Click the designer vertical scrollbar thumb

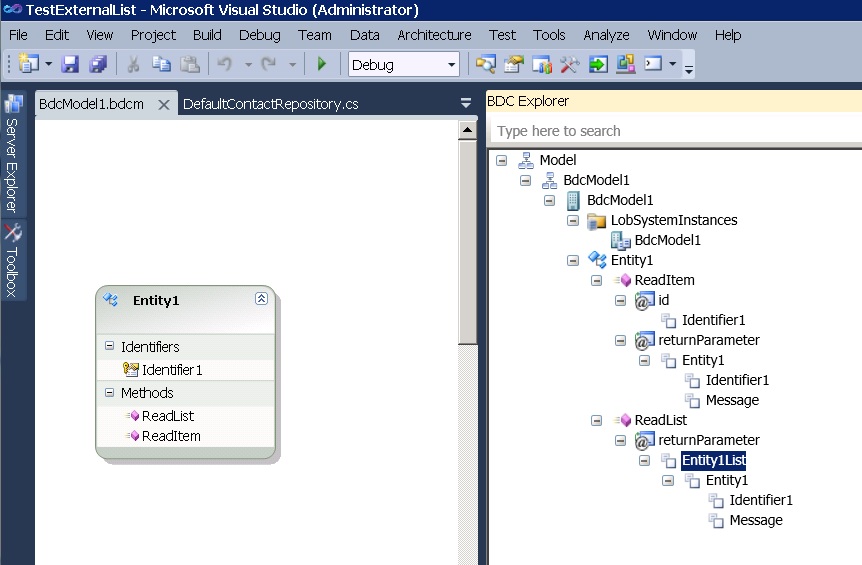point(467,242)
